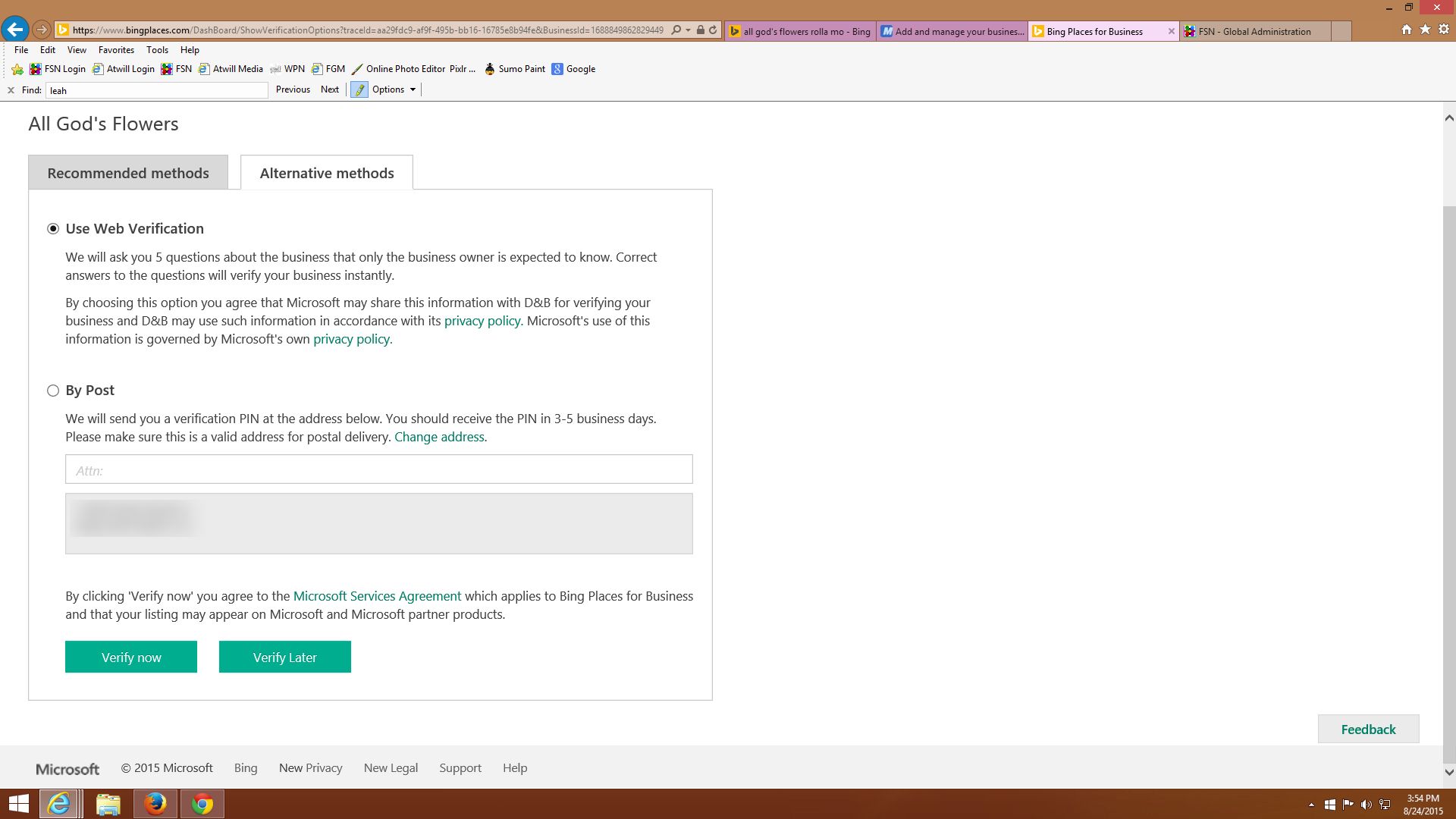Open the browser Tools gear icon
The image size is (1456, 819).
click(x=1444, y=30)
